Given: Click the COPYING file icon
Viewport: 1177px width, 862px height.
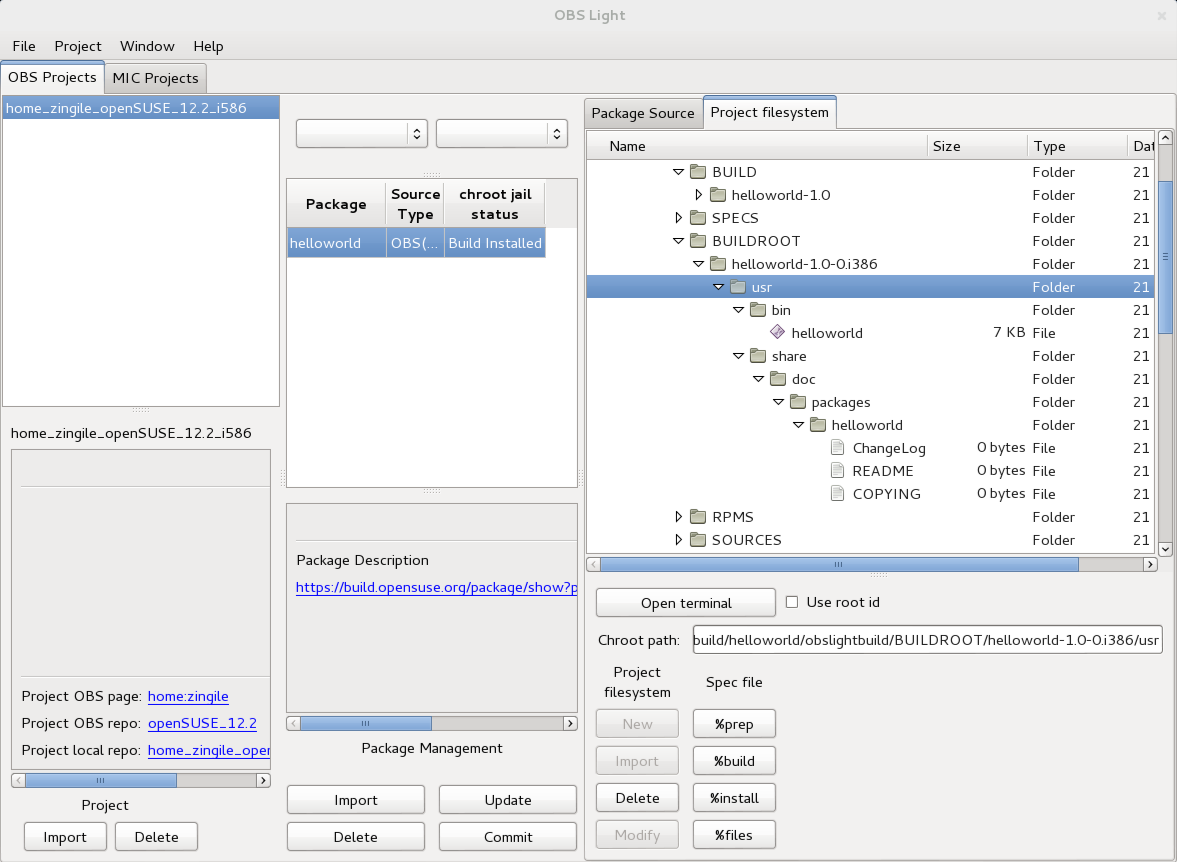Looking at the screenshot, I should pos(836,493).
